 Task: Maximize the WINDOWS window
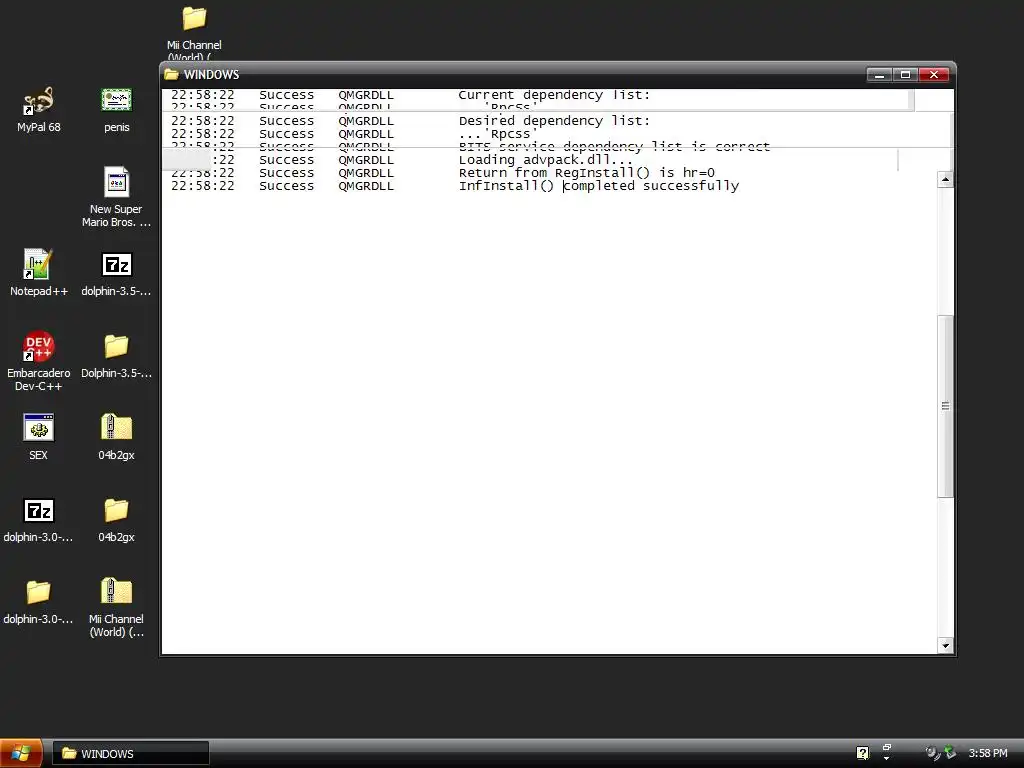pyautogui.click(x=905, y=75)
